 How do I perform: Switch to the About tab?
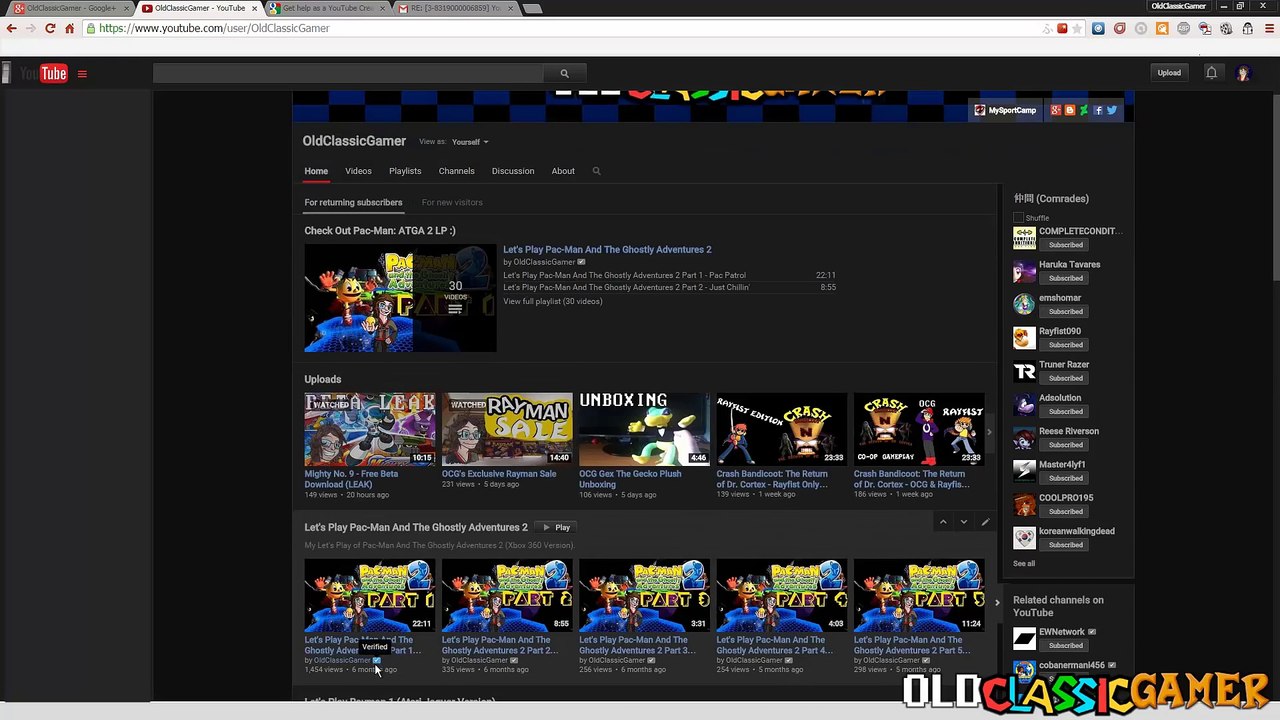(563, 171)
